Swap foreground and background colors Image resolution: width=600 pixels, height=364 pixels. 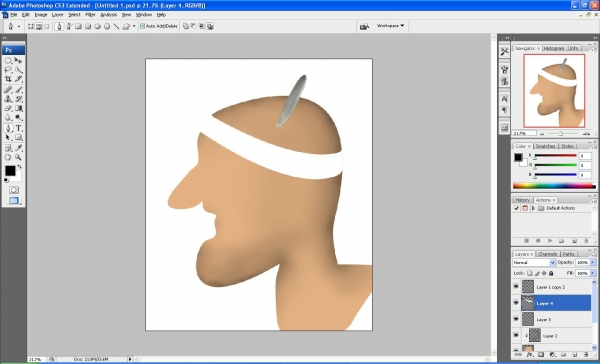pyautogui.click(x=20, y=167)
